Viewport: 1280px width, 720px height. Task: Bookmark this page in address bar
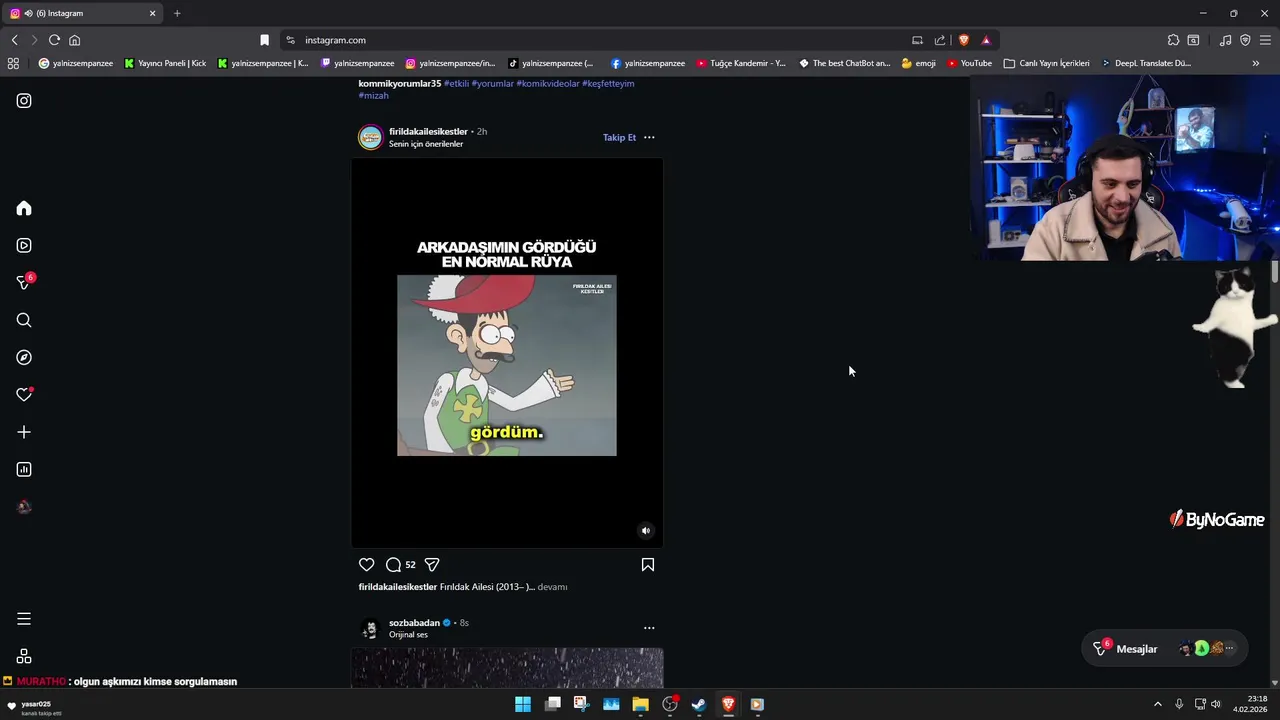click(x=264, y=40)
